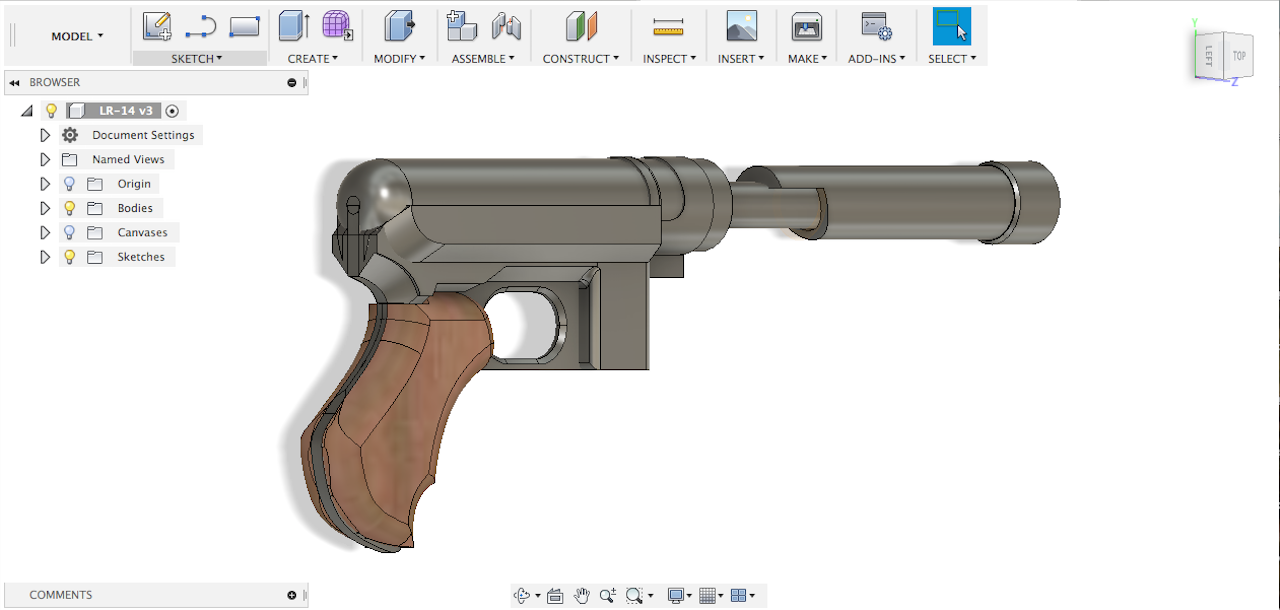Select the Zoom magnifier tool
The width and height of the screenshot is (1280, 610).
click(607, 595)
